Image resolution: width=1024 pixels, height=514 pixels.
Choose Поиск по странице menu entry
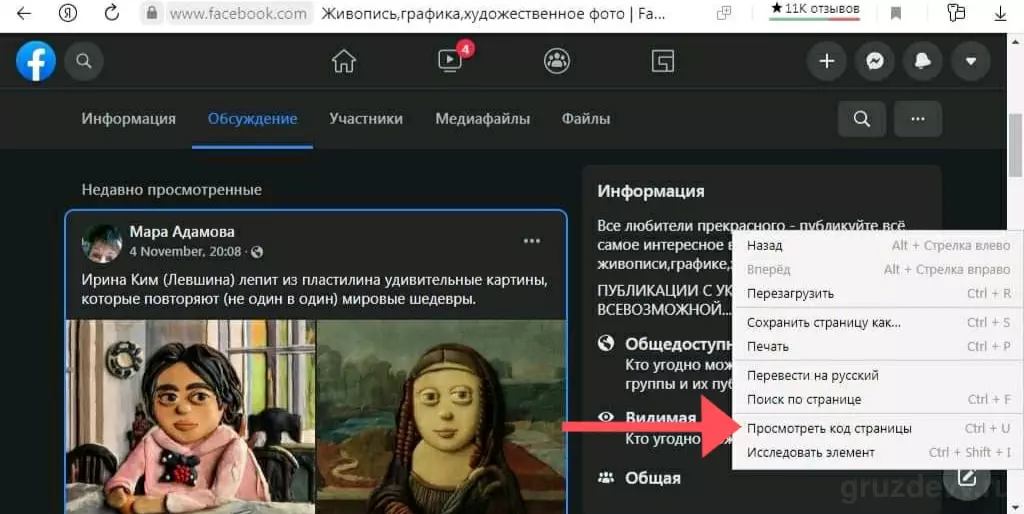coord(878,400)
